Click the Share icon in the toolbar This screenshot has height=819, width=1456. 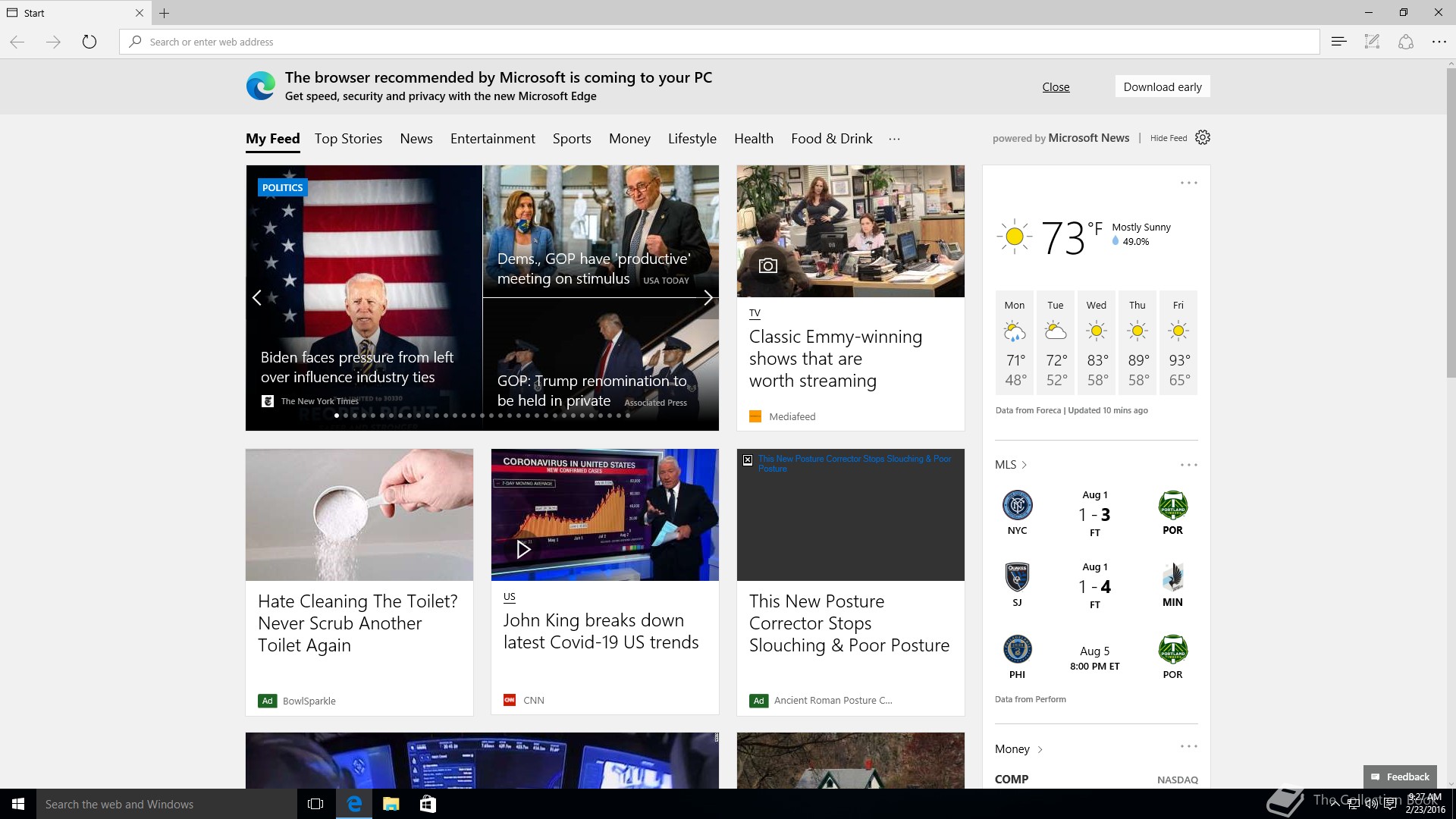pyautogui.click(x=1406, y=42)
